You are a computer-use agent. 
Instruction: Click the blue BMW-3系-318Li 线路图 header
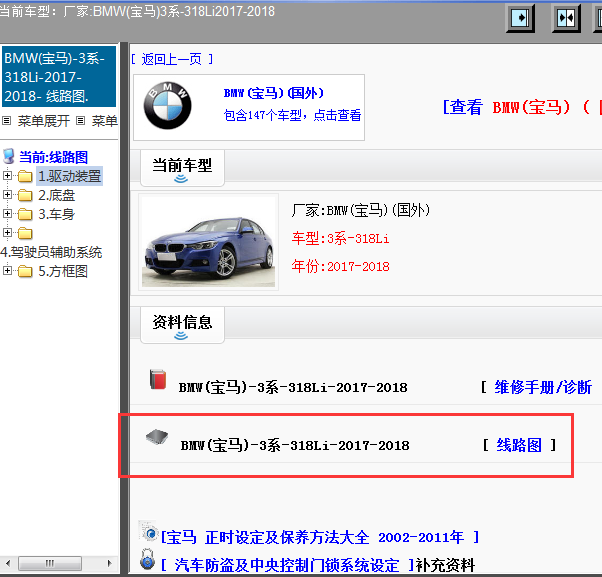pos(59,77)
